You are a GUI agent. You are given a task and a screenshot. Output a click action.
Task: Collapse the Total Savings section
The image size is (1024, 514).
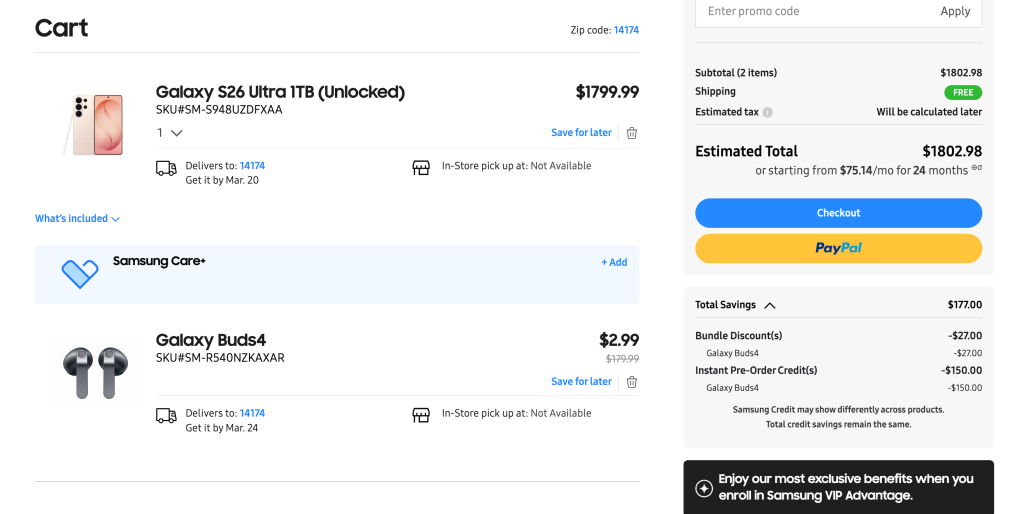click(x=769, y=305)
